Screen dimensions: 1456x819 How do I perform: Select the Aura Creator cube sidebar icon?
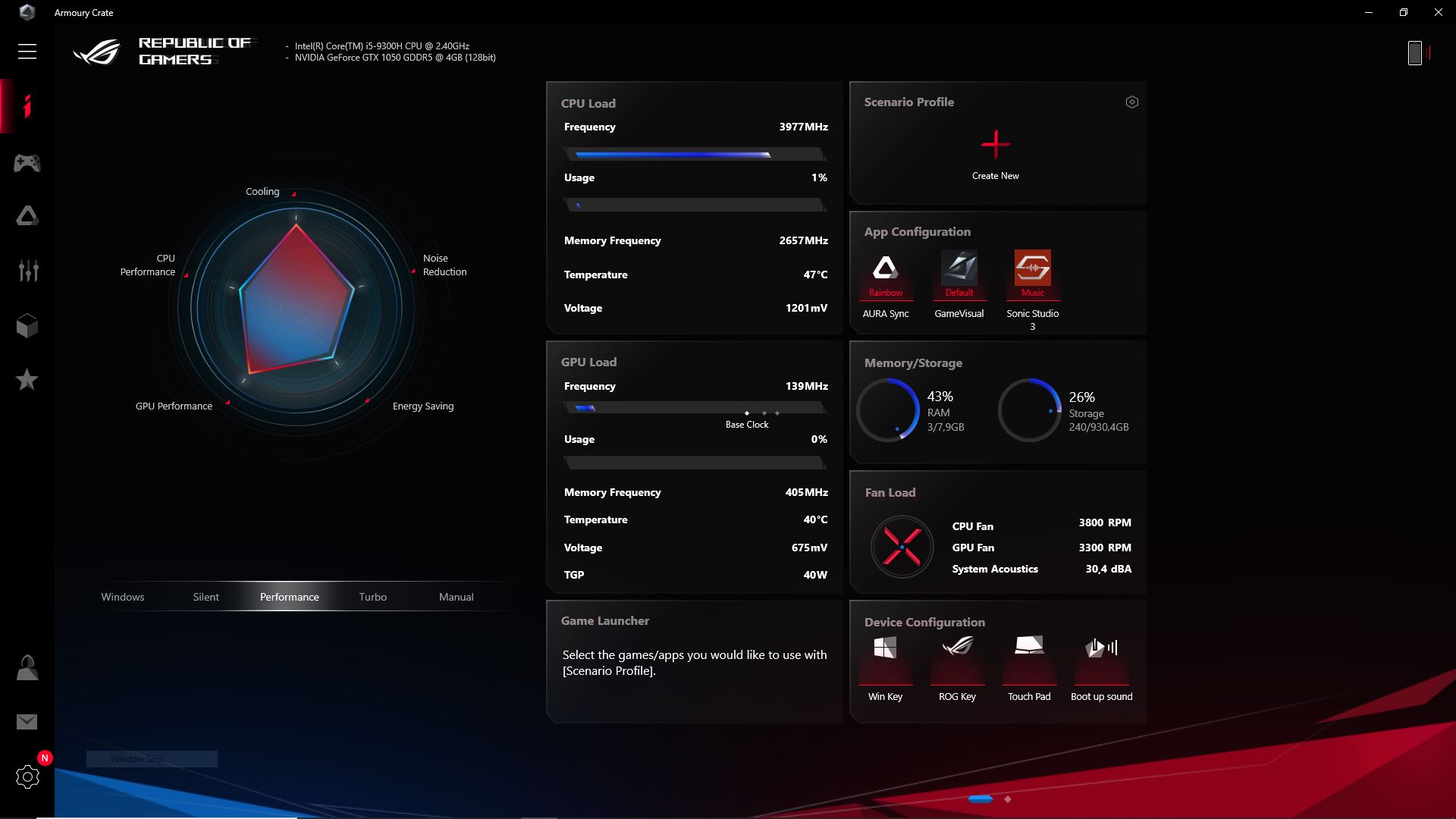click(27, 325)
